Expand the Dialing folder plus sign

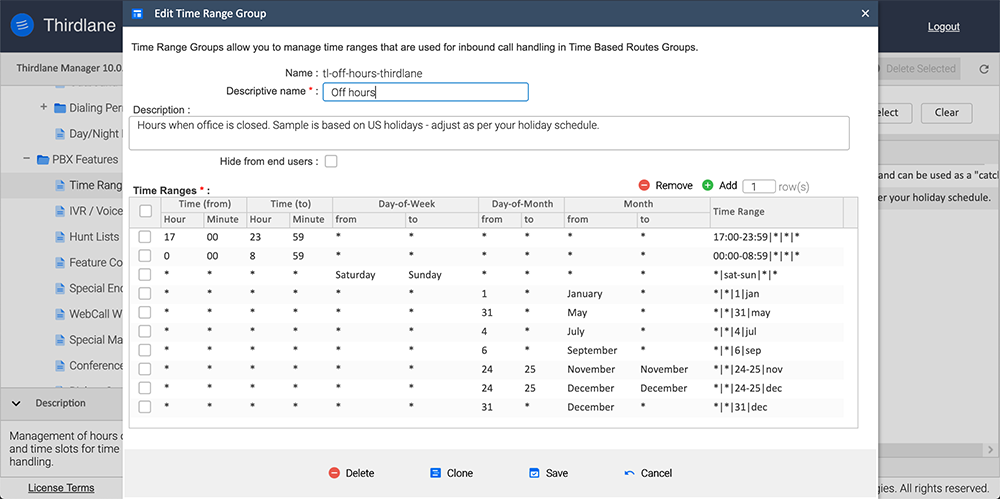[x=43, y=107]
